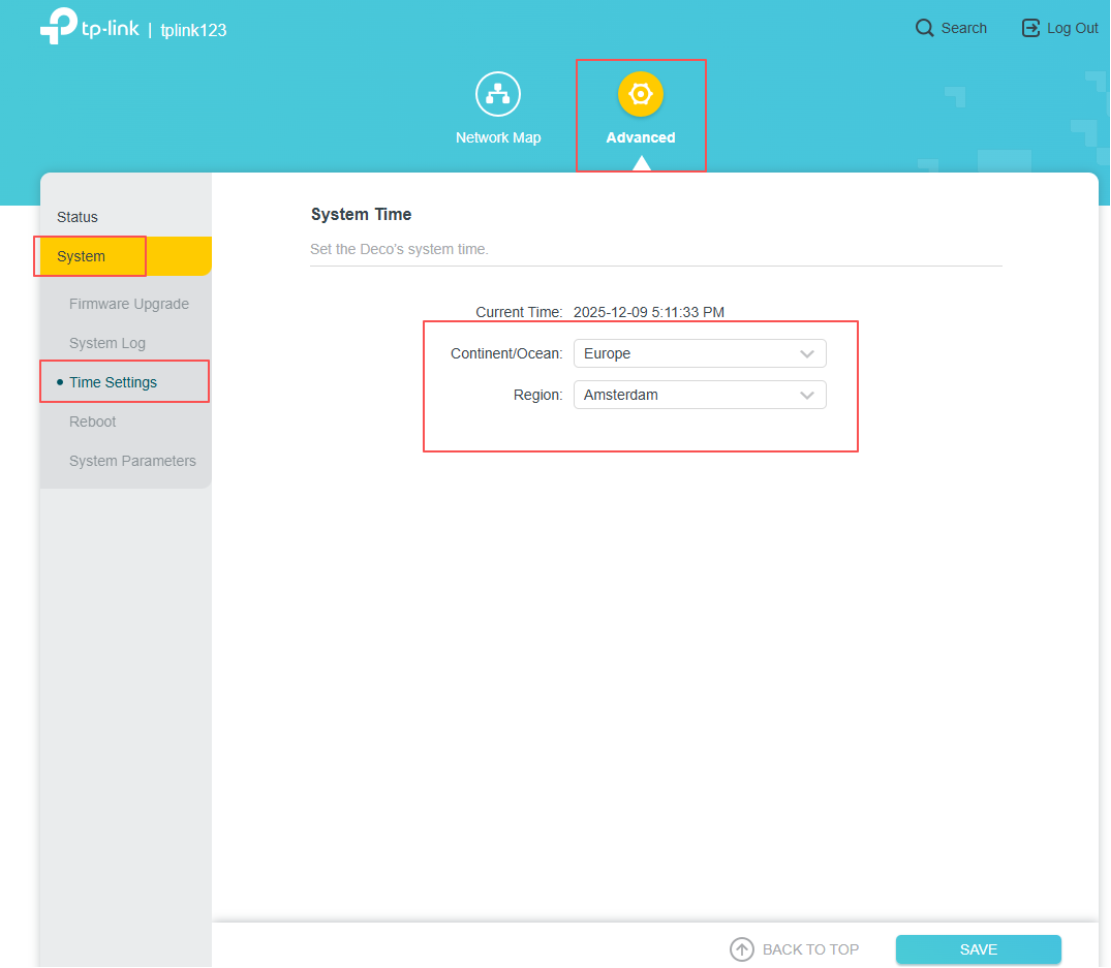Open System Log page
The image size is (1111, 968).
point(107,343)
